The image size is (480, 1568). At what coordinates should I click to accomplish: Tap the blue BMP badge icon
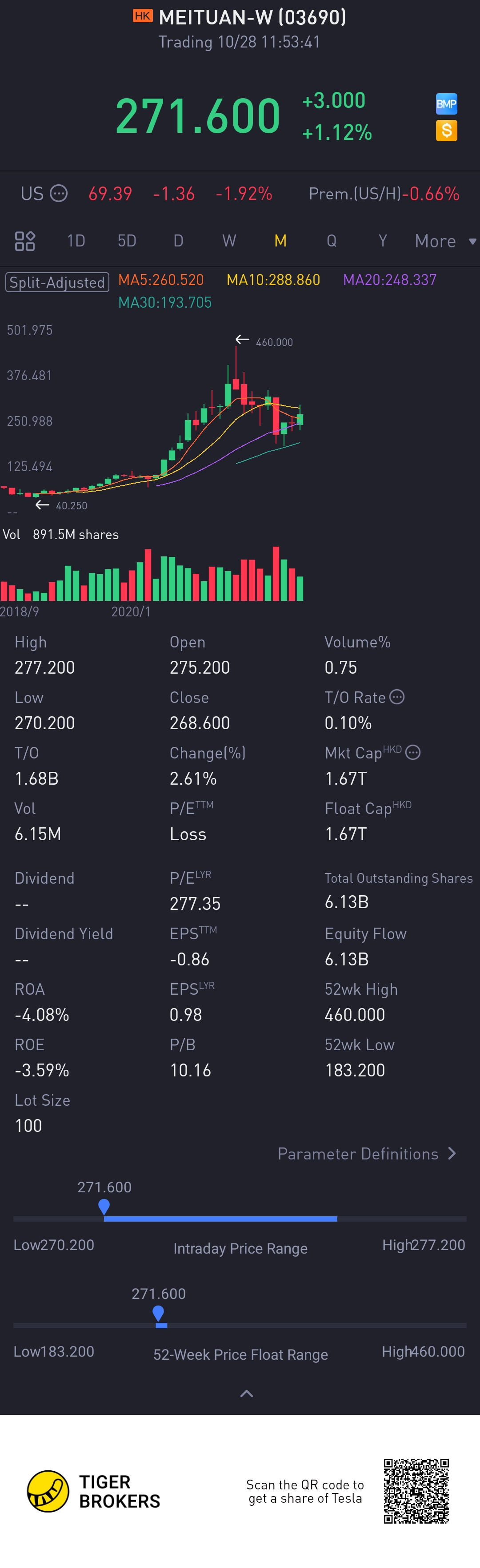(447, 103)
